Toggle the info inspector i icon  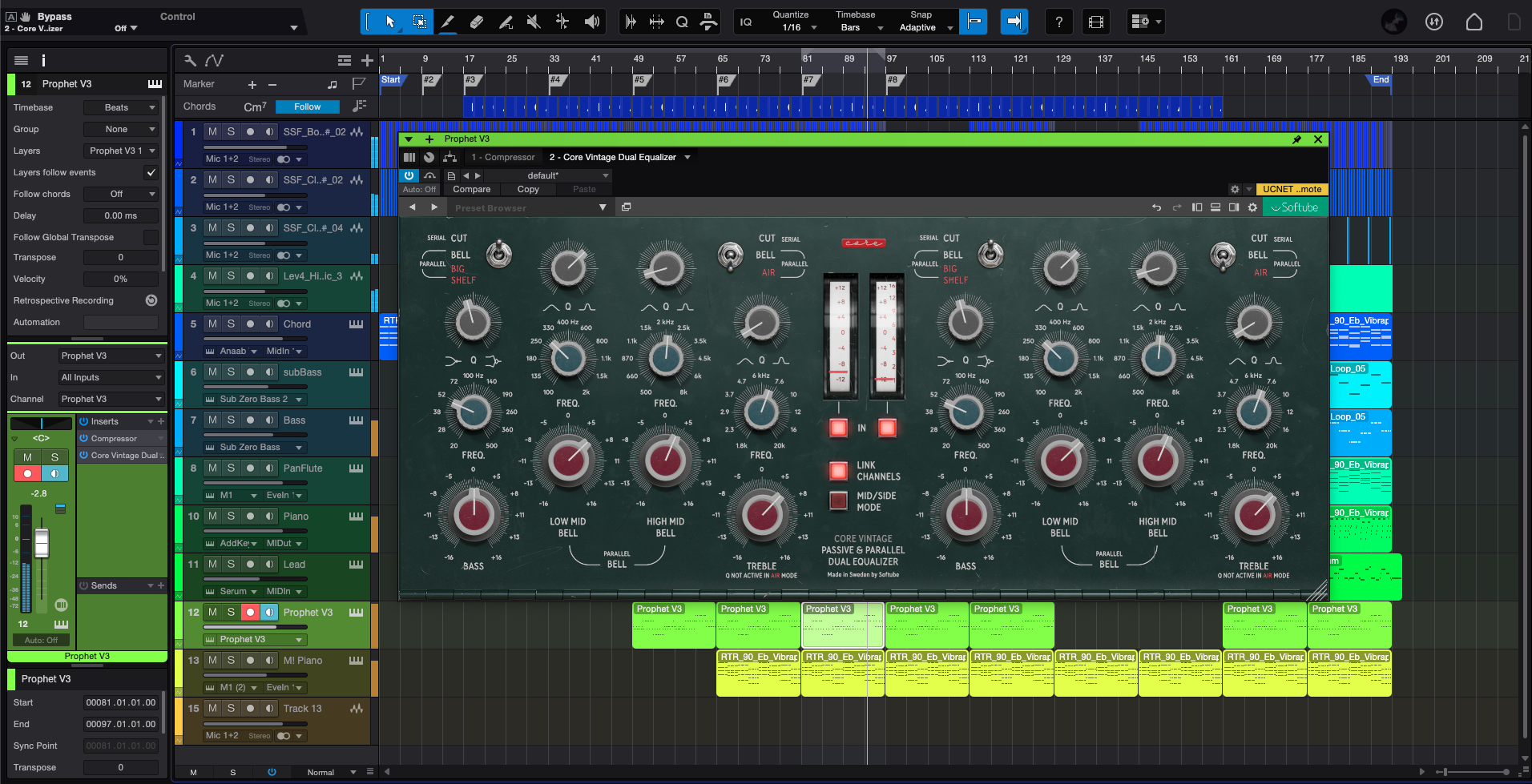click(x=43, y=60)
